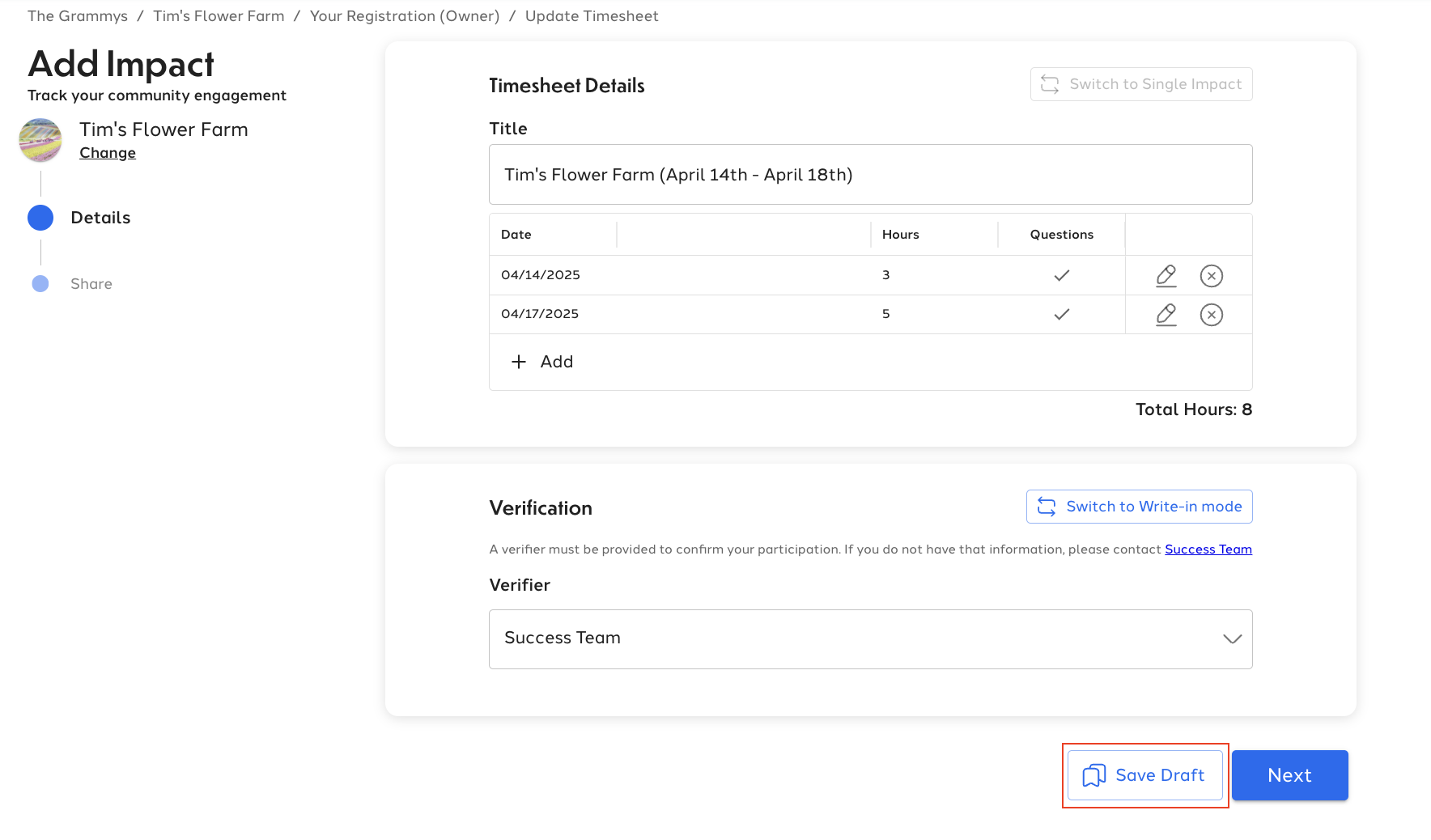Click the 04/17/2025 date cell
Image resolution: width=1431 pixels, height=840 pixels.
[540, 314]
